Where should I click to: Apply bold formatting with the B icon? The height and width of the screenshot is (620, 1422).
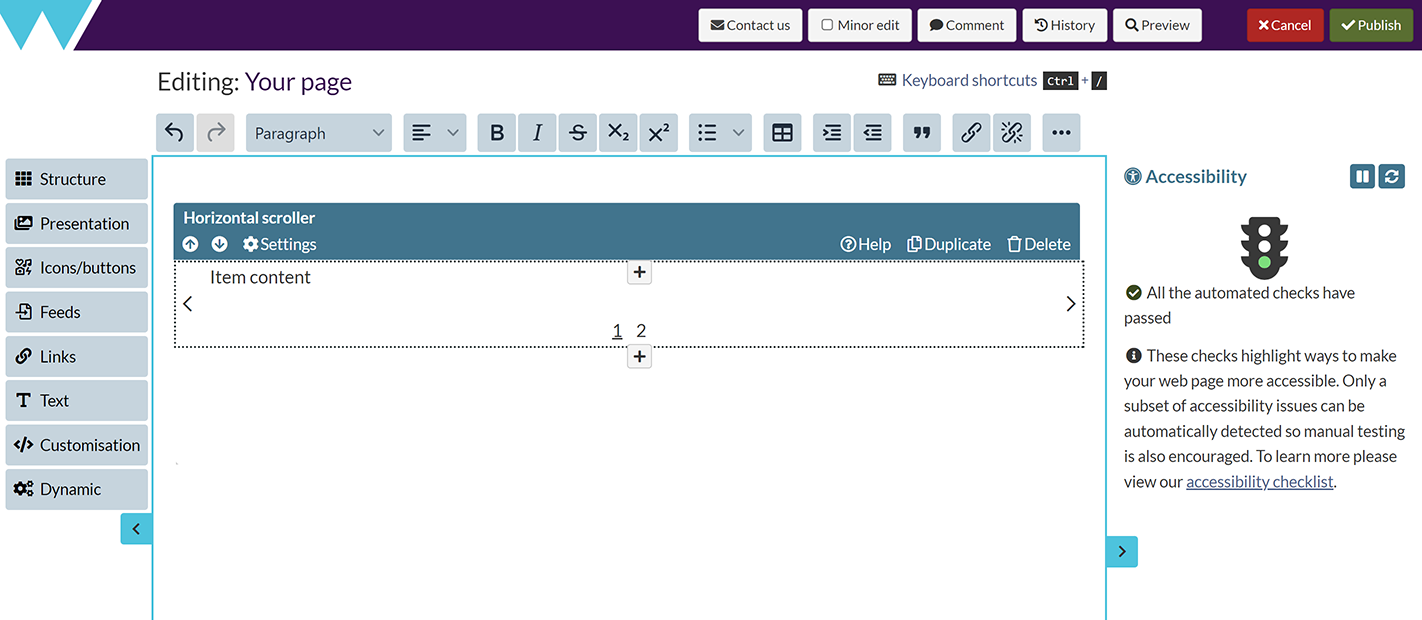point(496,132)
